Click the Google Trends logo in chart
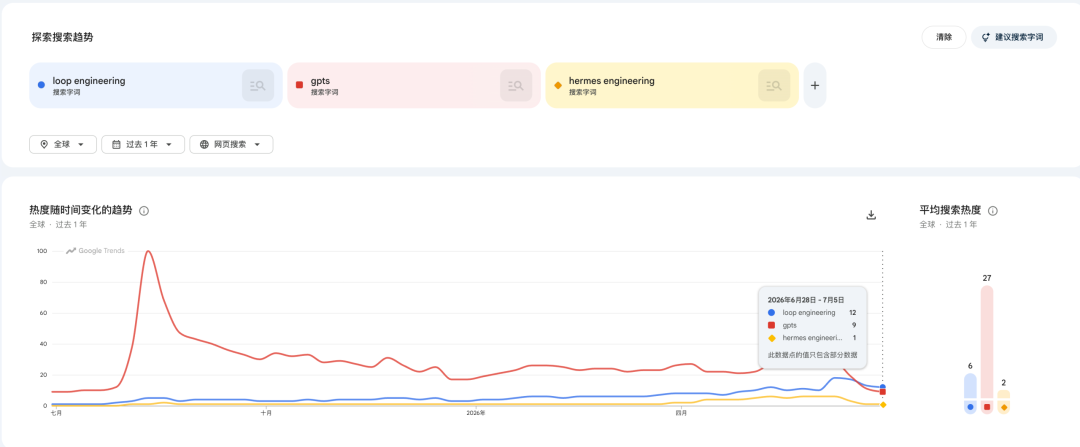Screen dimensions: 1080x447 click(95, 251)
